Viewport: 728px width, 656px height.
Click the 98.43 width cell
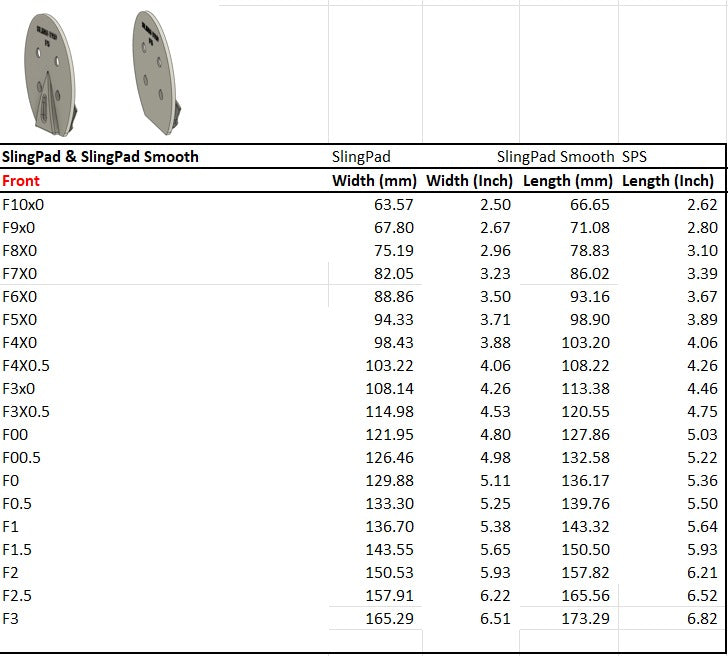click(x=394, y=343)
